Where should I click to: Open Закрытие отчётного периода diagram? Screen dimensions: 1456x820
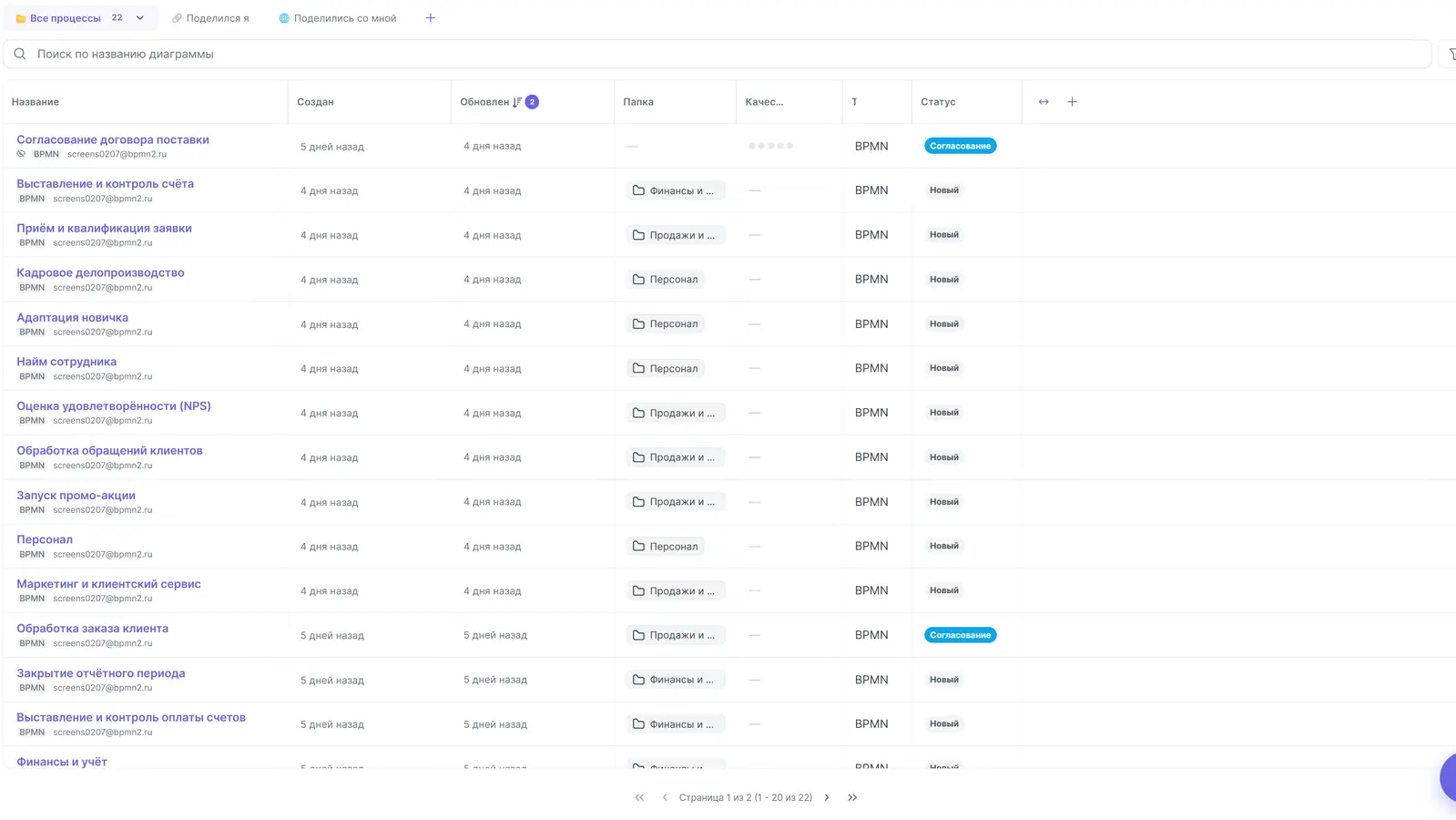point(100,673)
